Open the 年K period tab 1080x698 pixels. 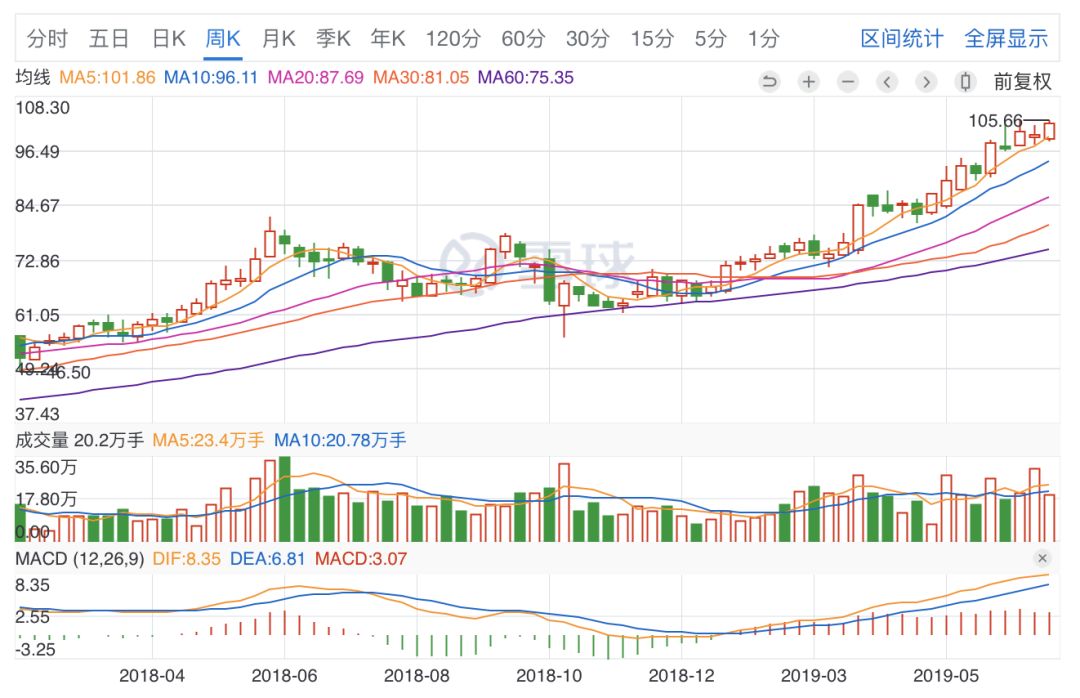tap(387, 39)
